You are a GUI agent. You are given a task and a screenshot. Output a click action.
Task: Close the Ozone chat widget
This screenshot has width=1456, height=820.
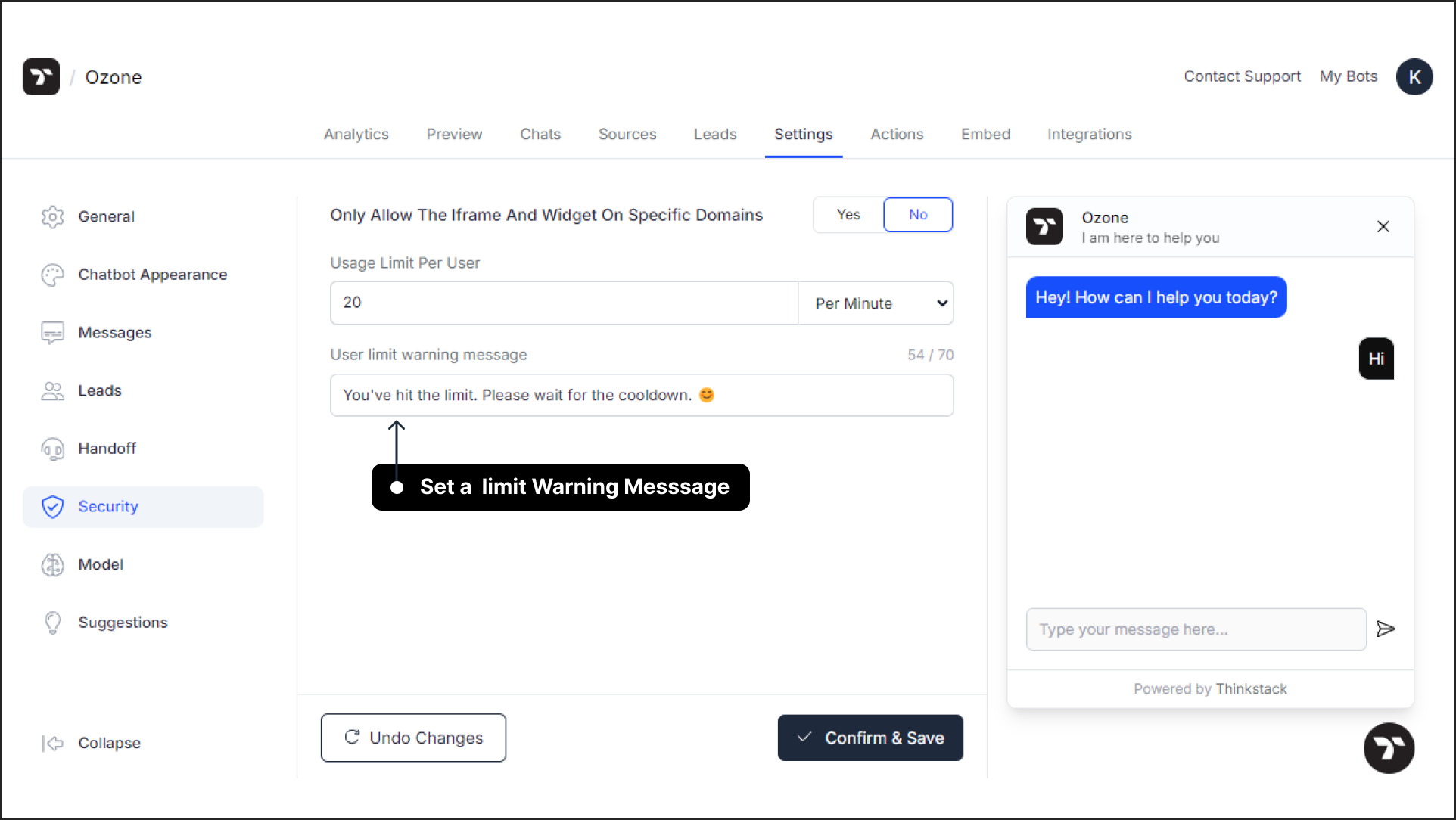[x=1383, y=226]
